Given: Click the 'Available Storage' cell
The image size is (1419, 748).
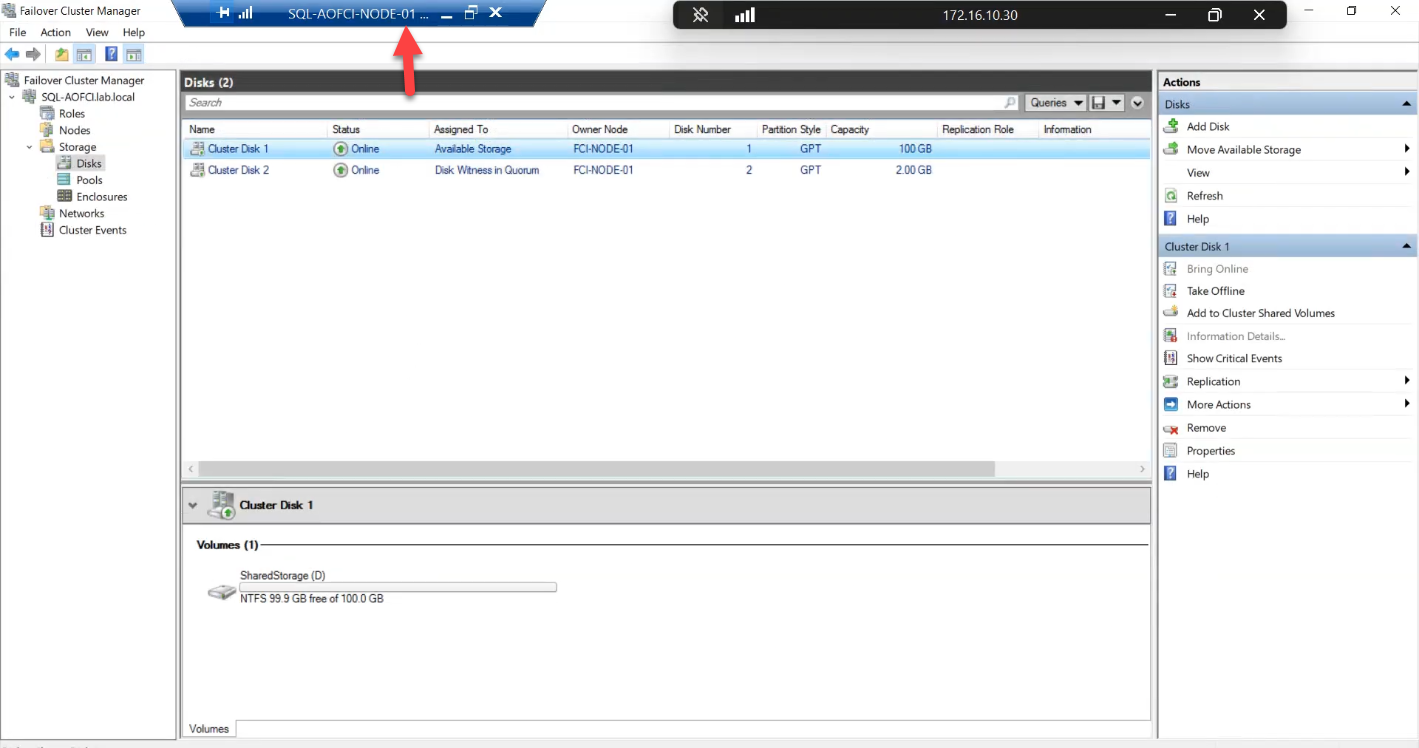Looking at the screenshot, I should (473, 149).
